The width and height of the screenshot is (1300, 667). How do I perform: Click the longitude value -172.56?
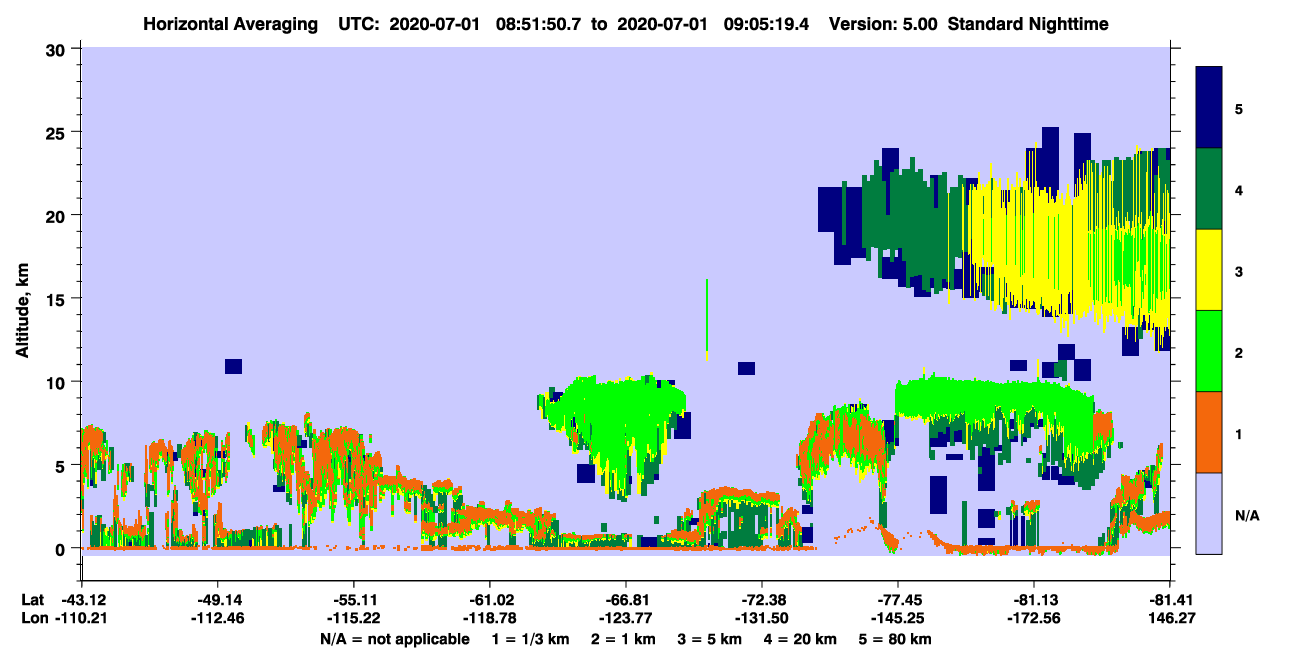(1034, 618)
